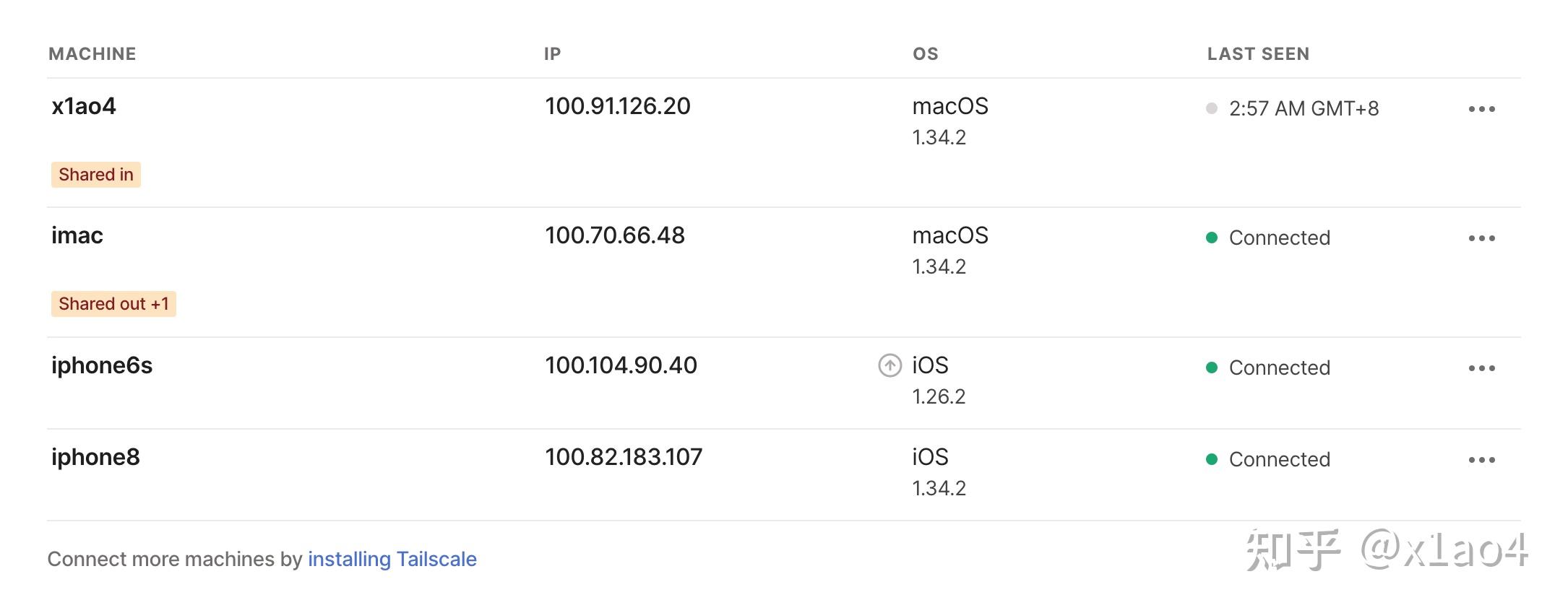Open the three-dot menu for iphone6s
The height and width of the screenshot is (613, 1568).
pos(1481,368)
